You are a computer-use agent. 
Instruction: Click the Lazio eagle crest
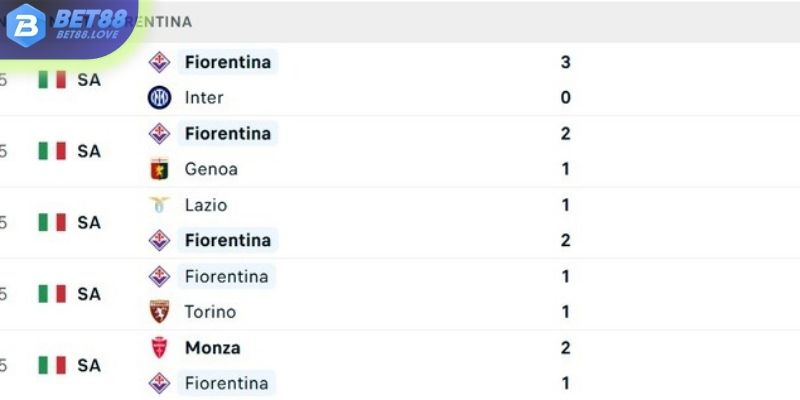pos(159,205)
